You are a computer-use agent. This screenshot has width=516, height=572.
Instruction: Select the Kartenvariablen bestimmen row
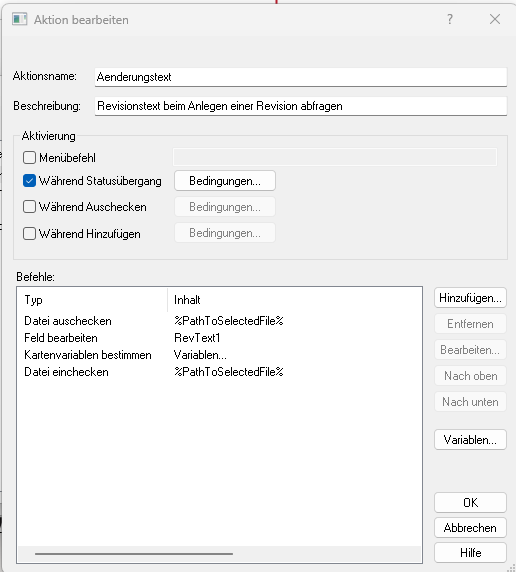pyautogui.click(x=219, y=355)
